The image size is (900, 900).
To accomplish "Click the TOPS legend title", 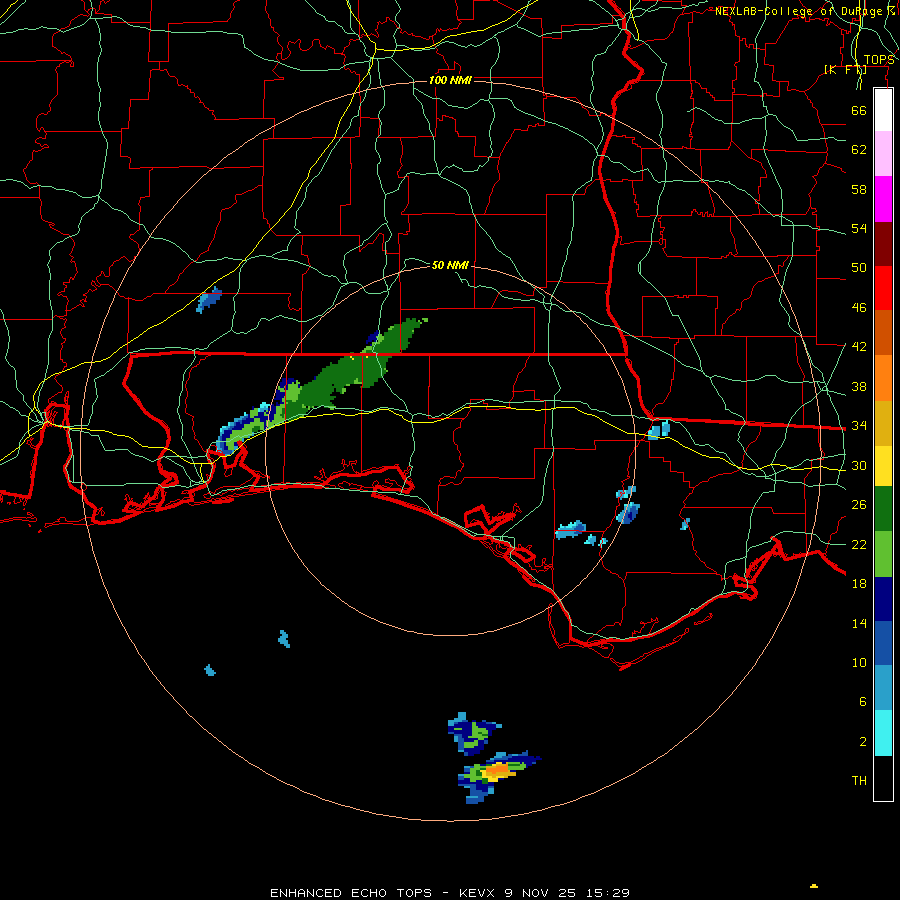I will click(879, 60).
